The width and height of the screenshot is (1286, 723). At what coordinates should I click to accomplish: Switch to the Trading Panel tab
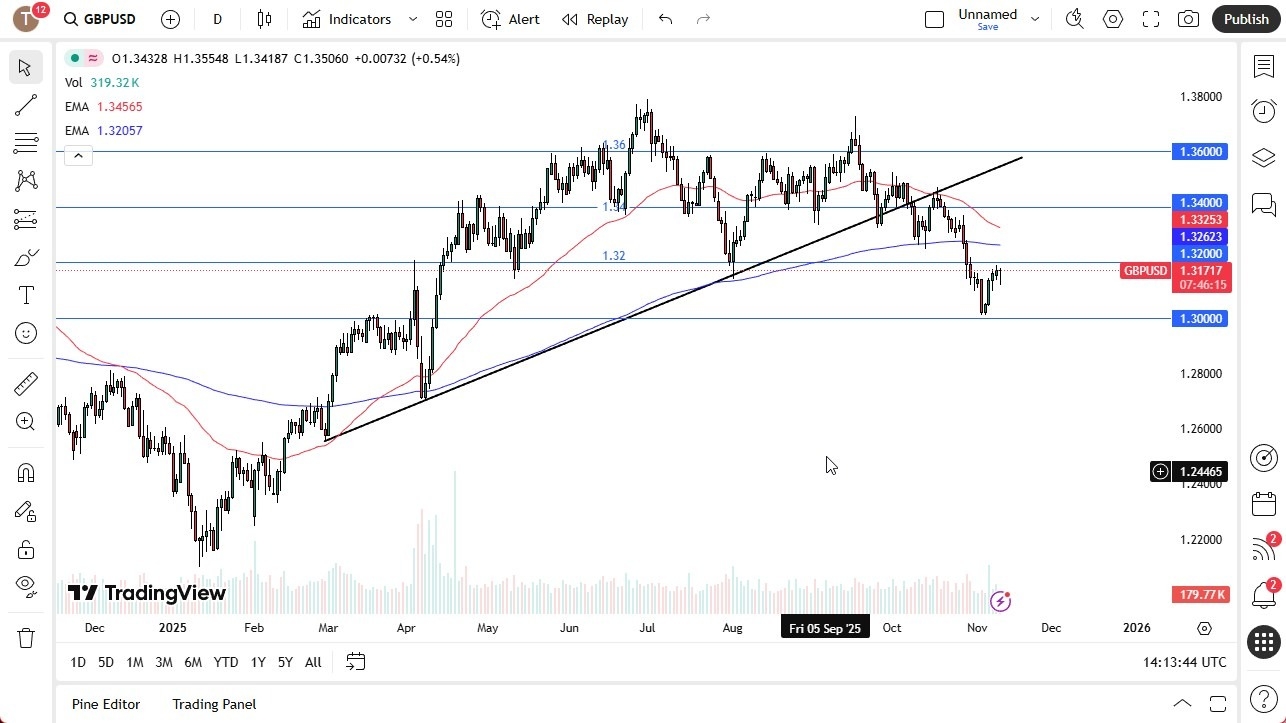213,704
